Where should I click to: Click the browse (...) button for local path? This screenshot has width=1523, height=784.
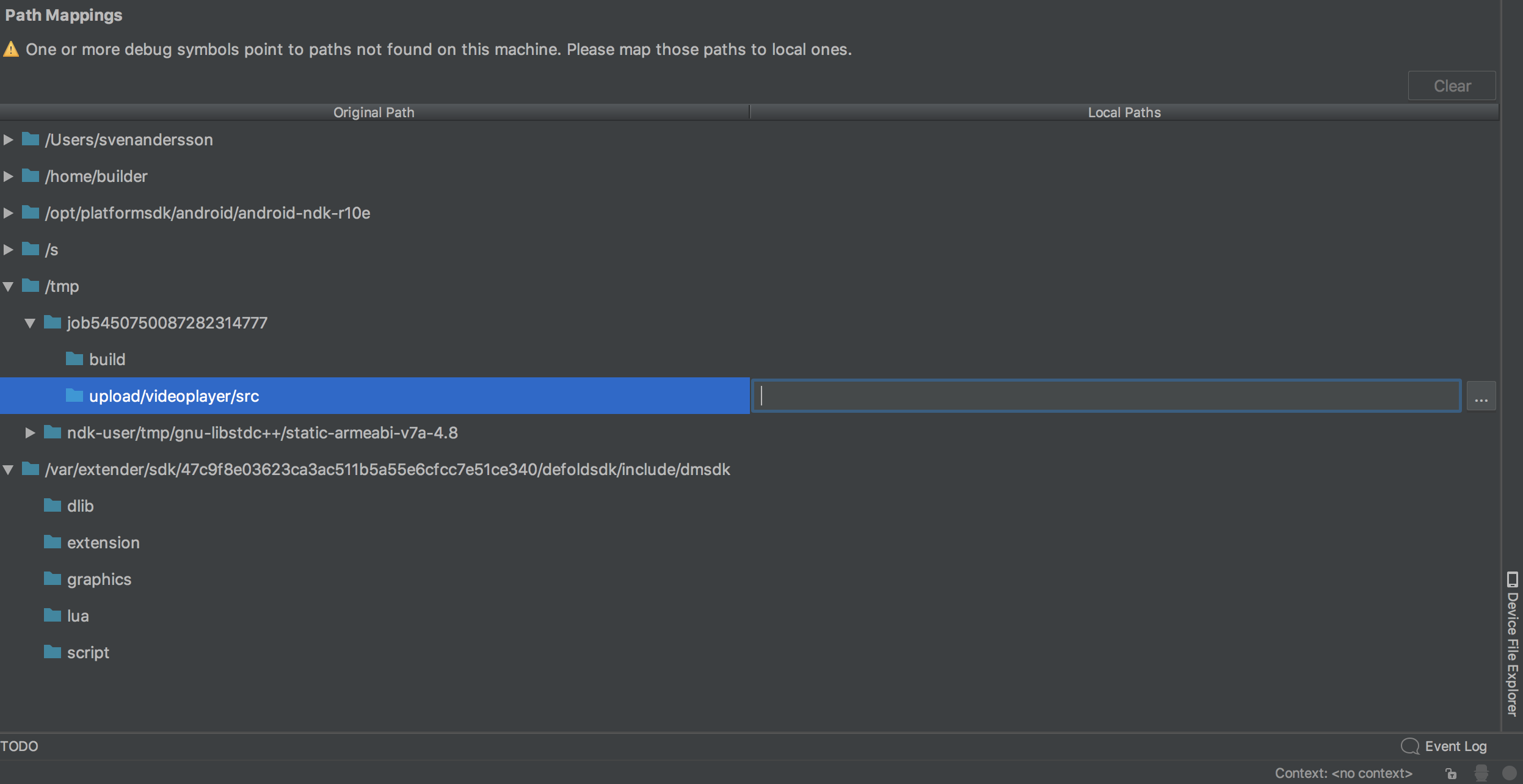click(x=1481, y=396)
